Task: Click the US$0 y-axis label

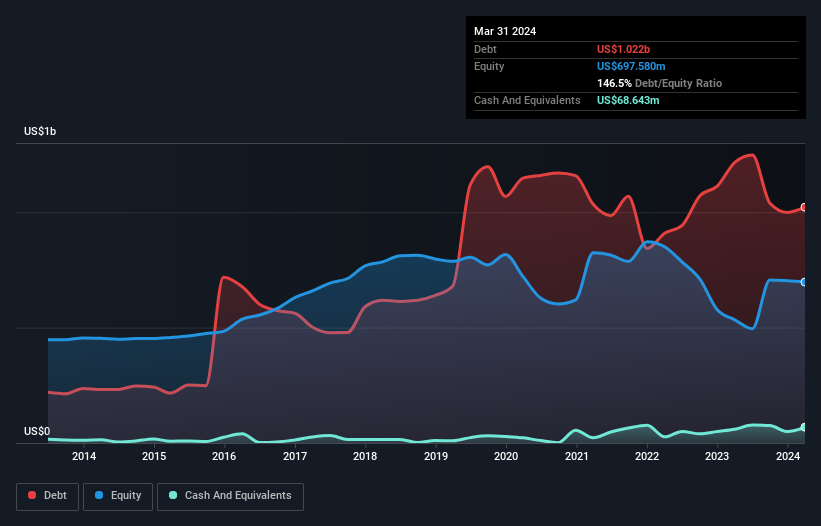Action: pyautogui.click(x=37, y=431)
